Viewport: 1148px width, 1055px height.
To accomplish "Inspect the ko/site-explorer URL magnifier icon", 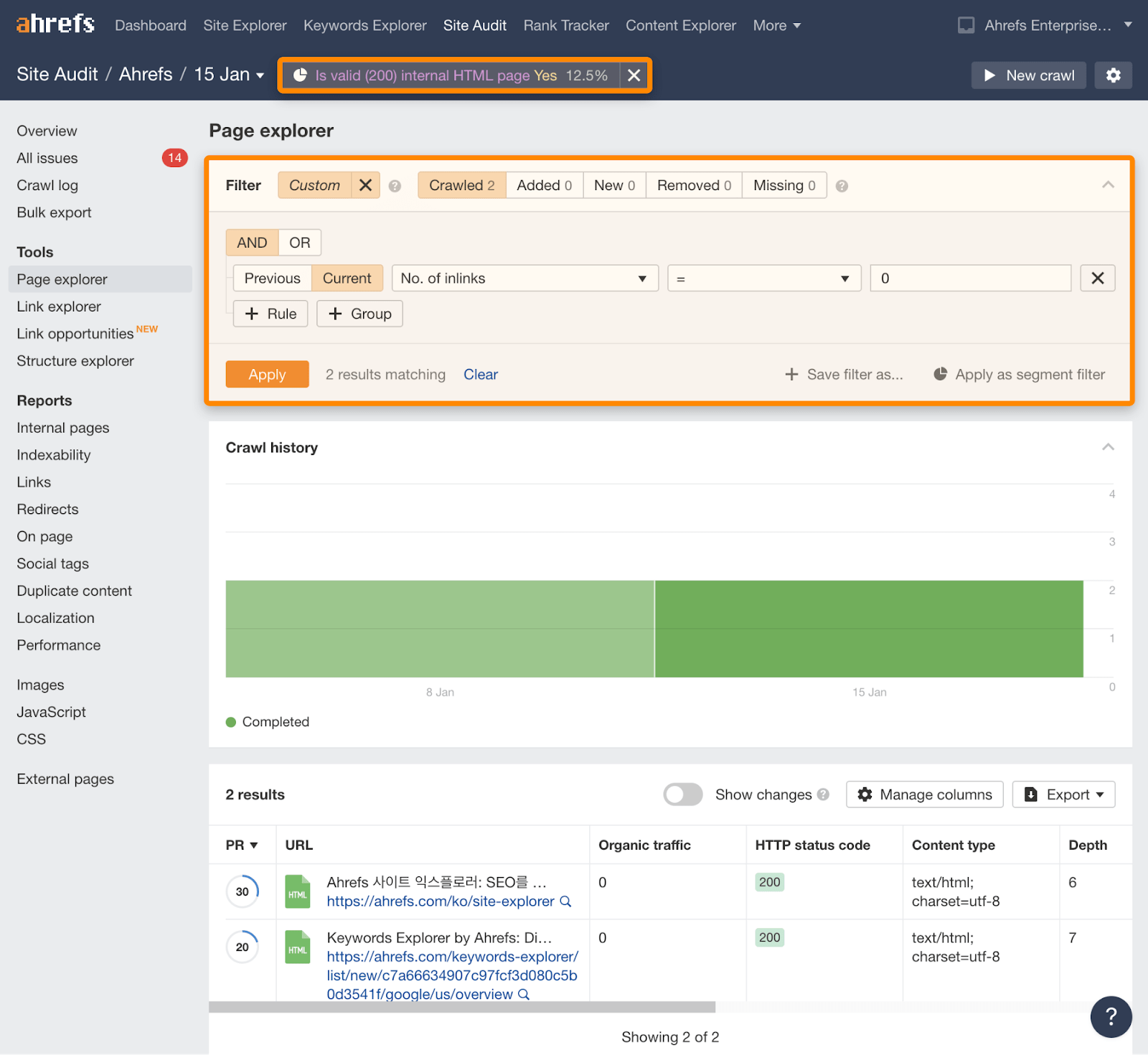I will click(565, 901).
